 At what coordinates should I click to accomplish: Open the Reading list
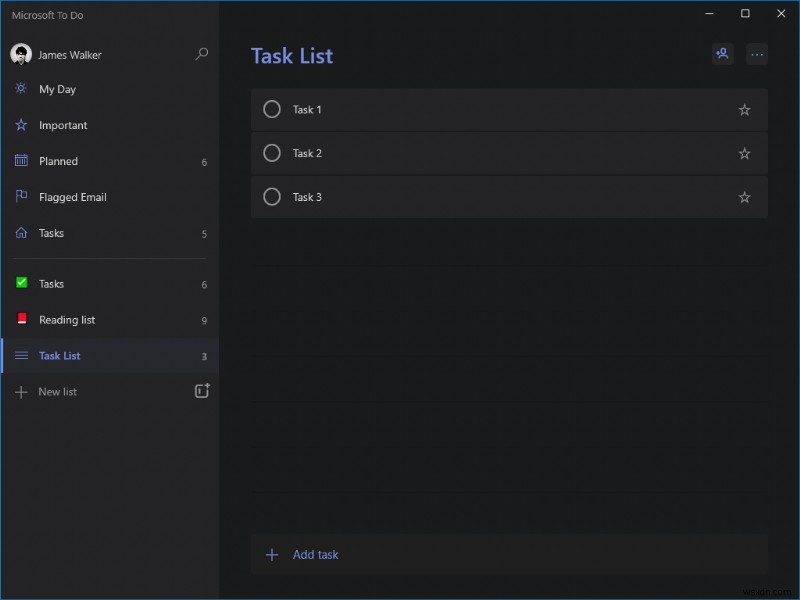67,320
